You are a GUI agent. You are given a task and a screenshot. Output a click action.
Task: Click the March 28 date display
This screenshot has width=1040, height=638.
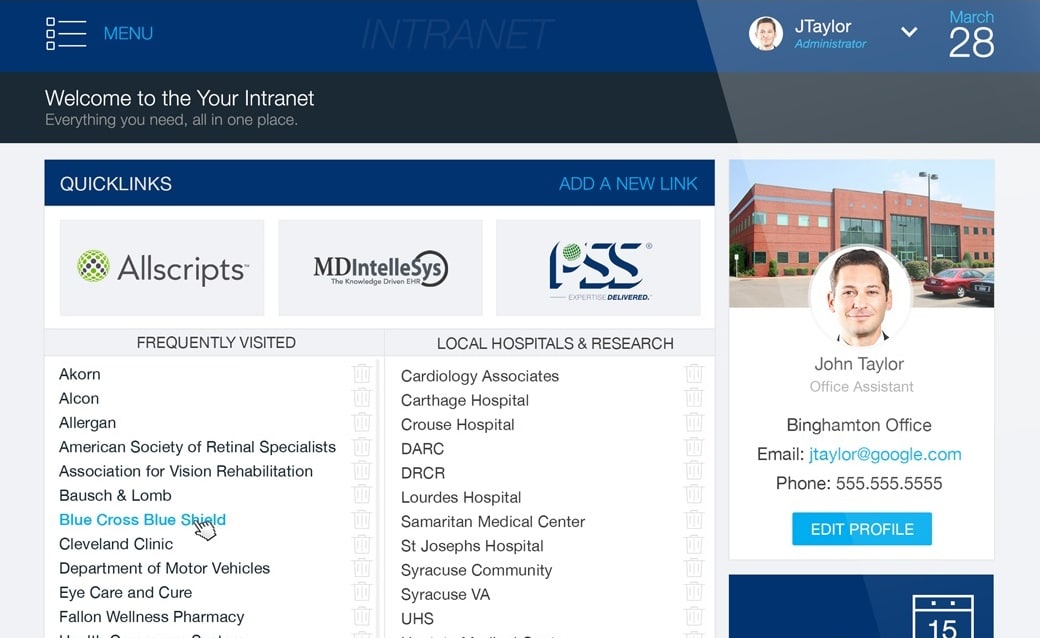point(971,34)
